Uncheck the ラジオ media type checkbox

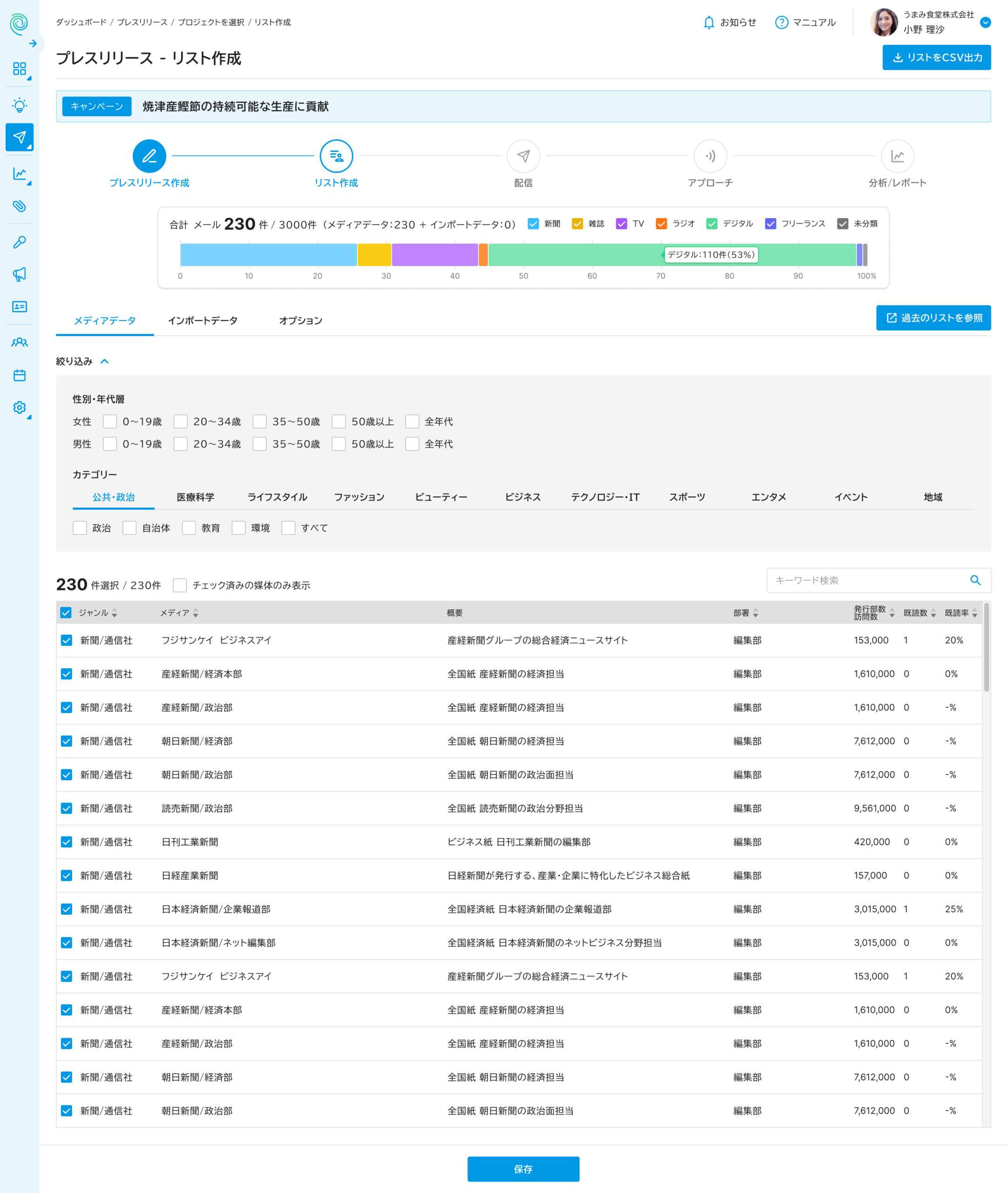pos(661,224)
